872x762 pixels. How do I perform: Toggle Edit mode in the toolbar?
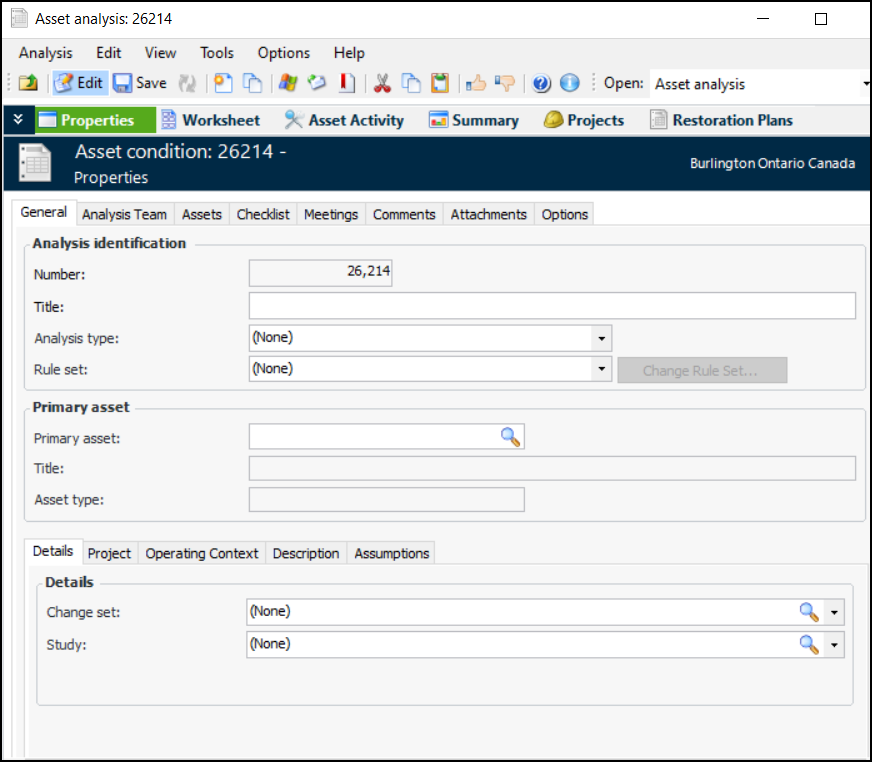(x=79, y=84)
